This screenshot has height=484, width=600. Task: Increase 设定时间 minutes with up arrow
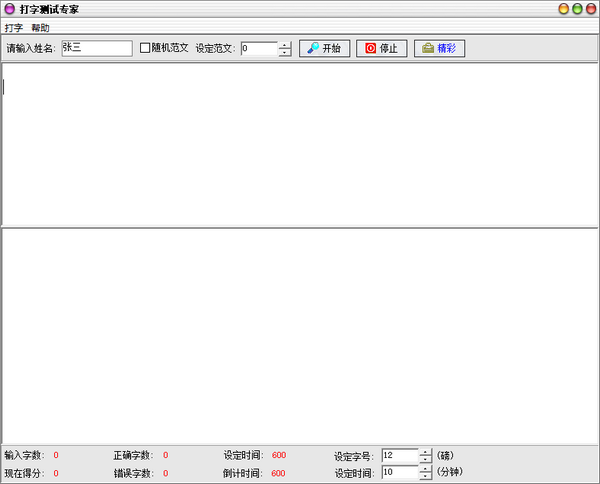coord(425,468)
